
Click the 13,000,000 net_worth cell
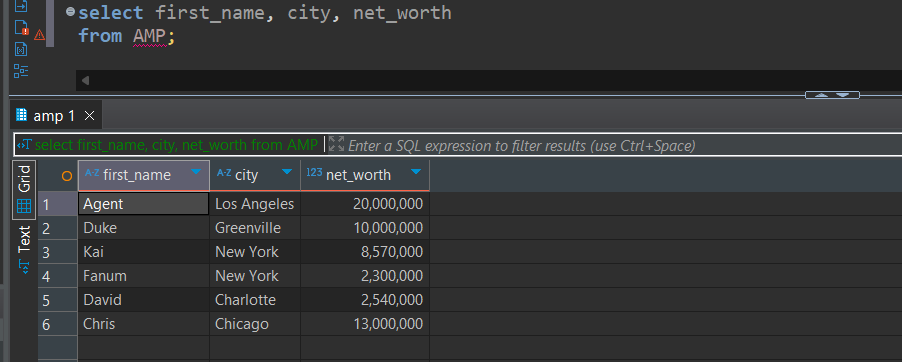(365, 324)
